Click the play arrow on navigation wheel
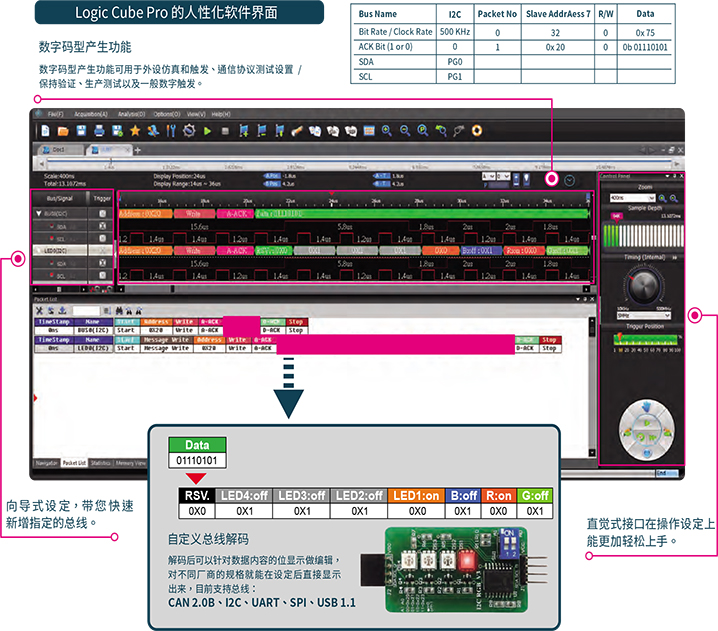This screenshot has width=718, height=631. (x=647, y=423)
